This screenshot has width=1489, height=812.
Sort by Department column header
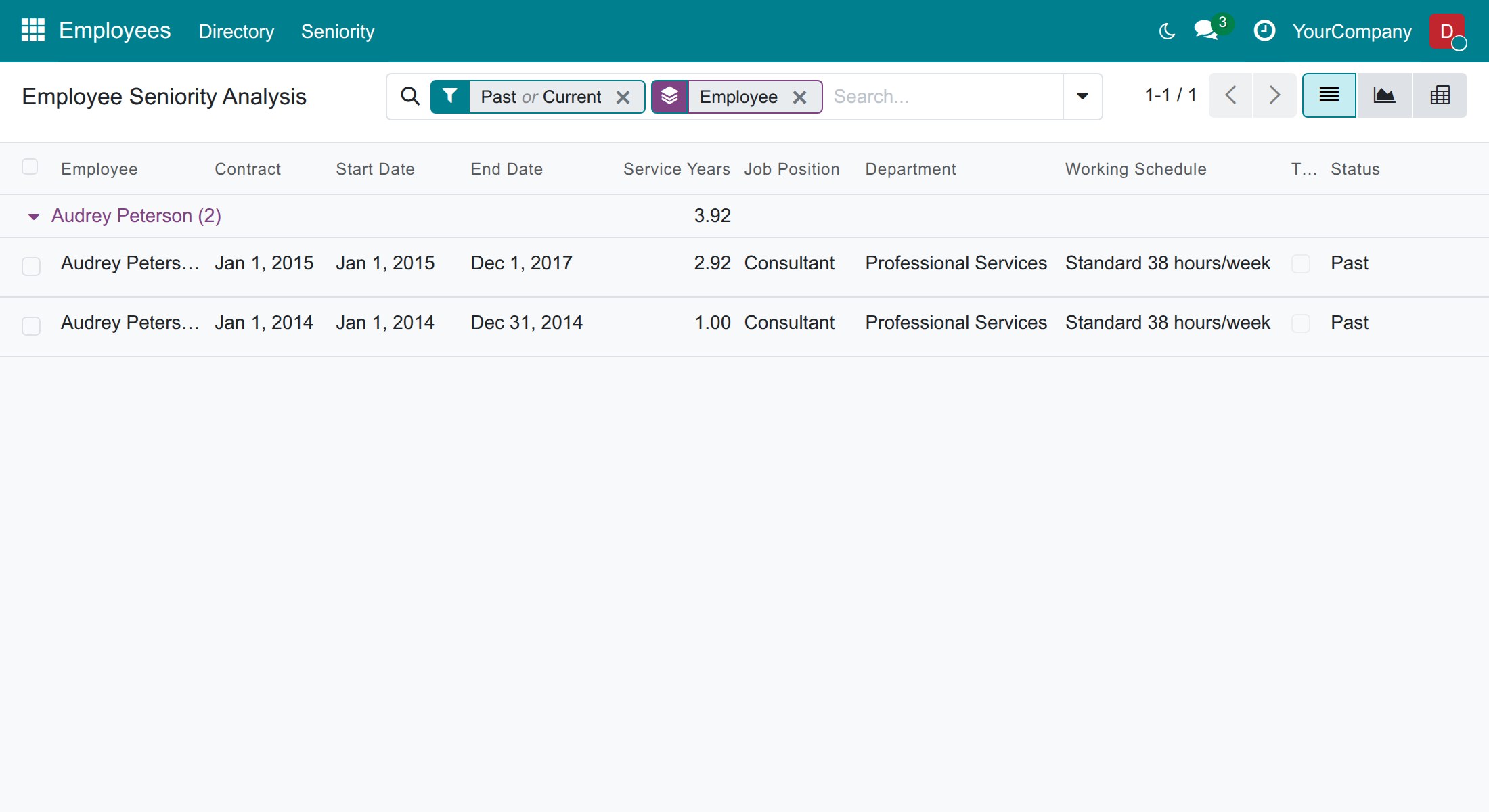coord(910,169)
